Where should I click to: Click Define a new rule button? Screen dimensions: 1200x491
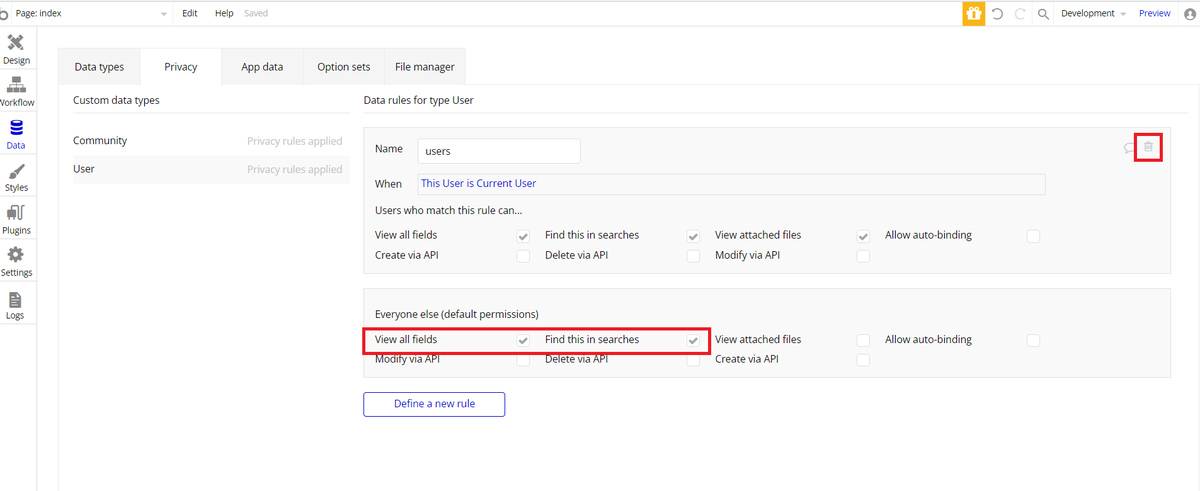pos(434,404)
